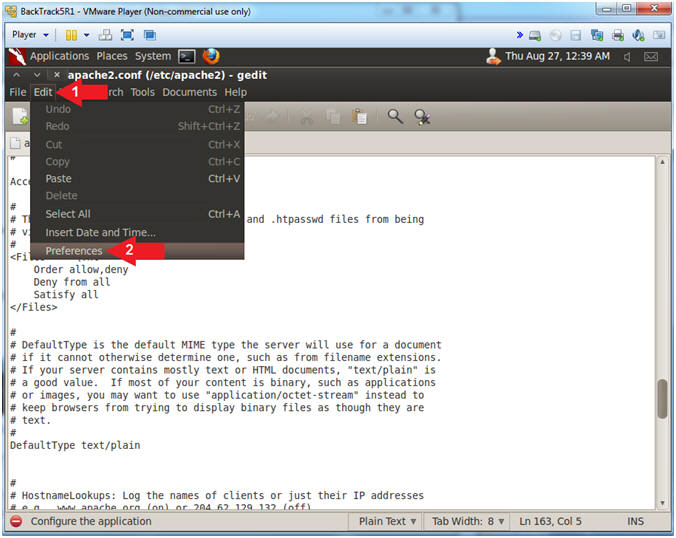Click the Copy toolbar icon
The width and height of the screenshot is (676, 538).
point(333,117)
